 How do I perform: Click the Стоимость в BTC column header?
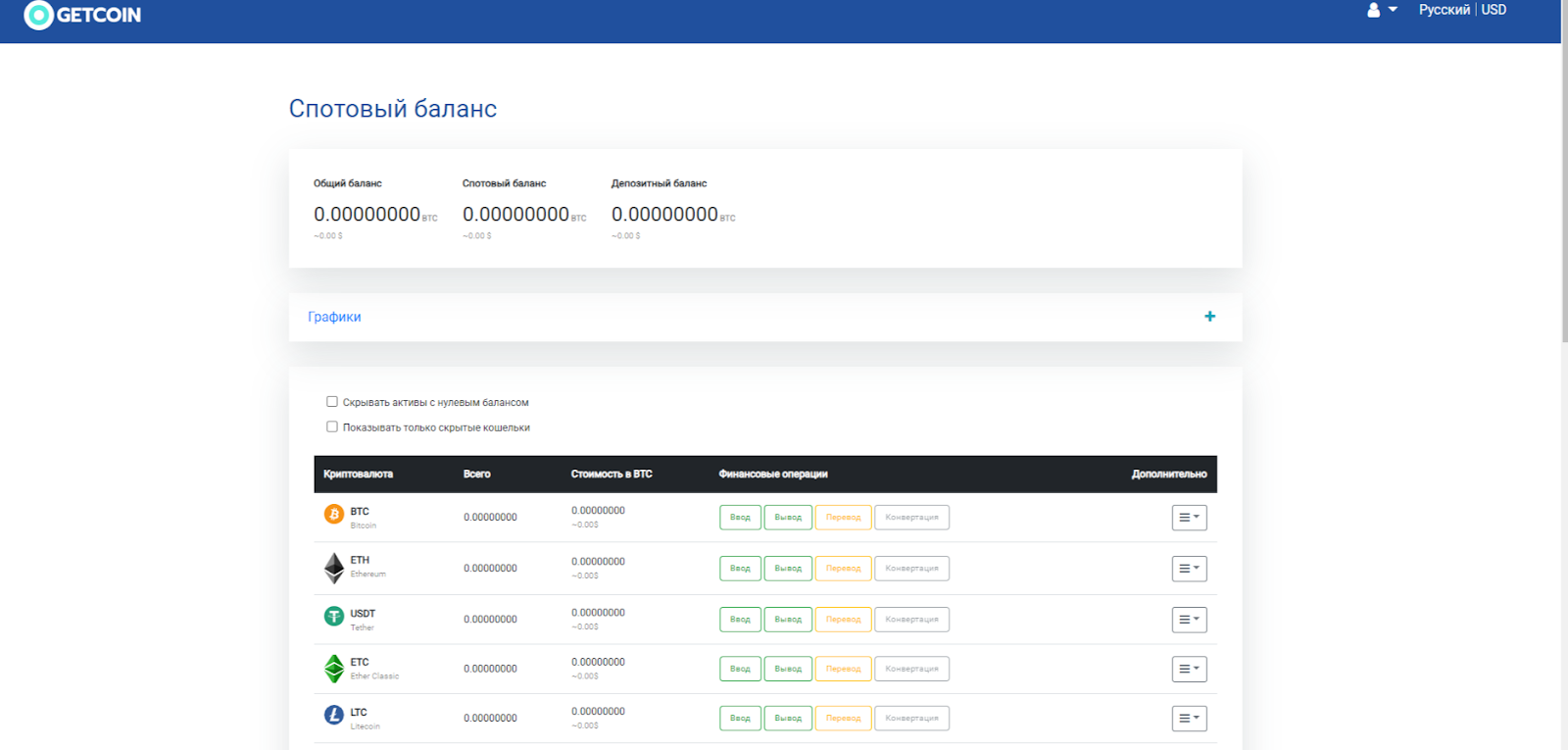point(612,475)
